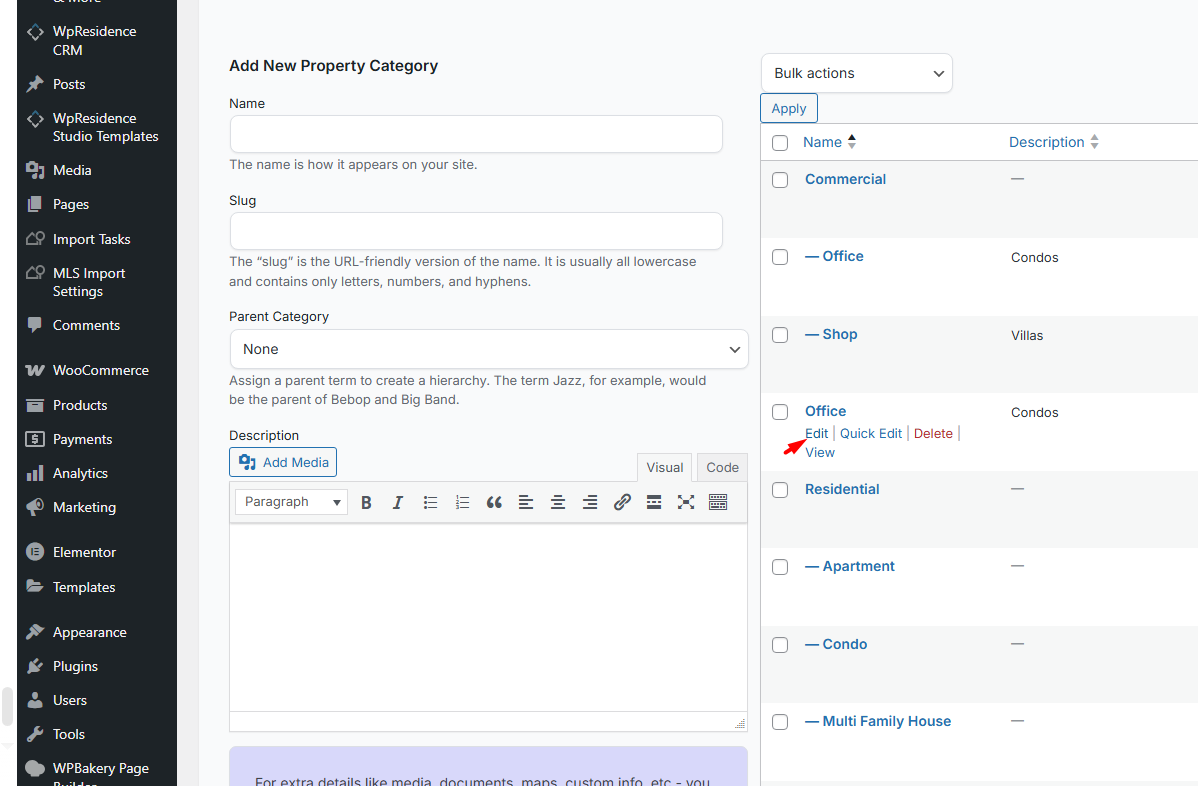Screen dimensions: 1198x786
Task: Insert a numbered list in editor
Action: [x=462, y=502]
